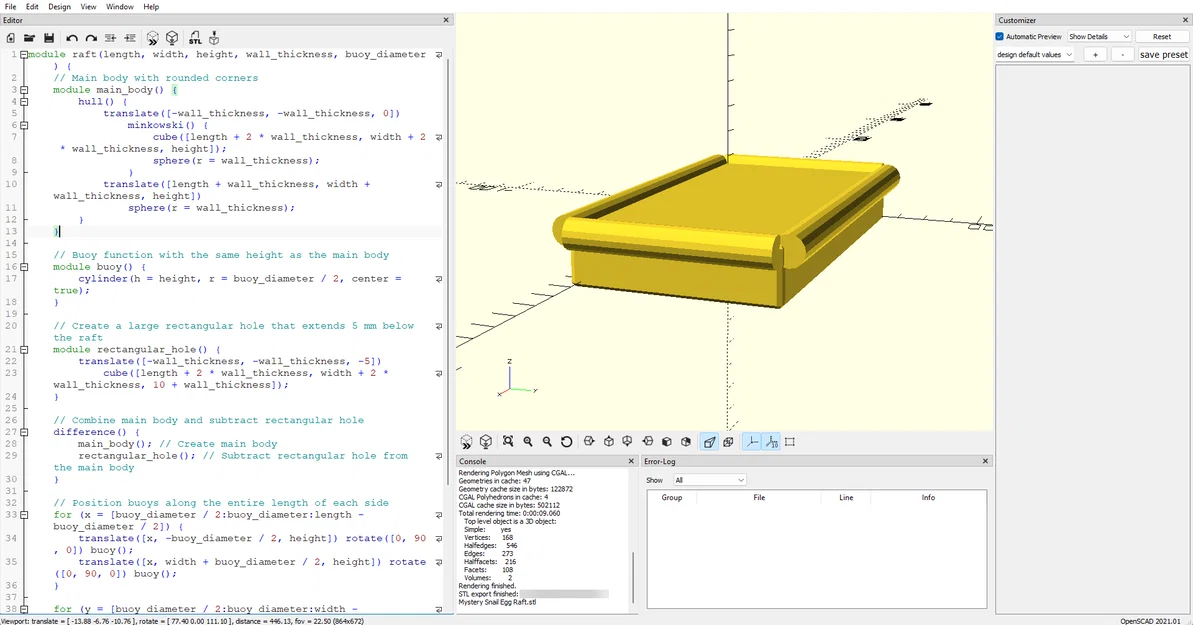1193x625 pixels.
Task: Switch to the Back view
Action: (x=686, y=442)
